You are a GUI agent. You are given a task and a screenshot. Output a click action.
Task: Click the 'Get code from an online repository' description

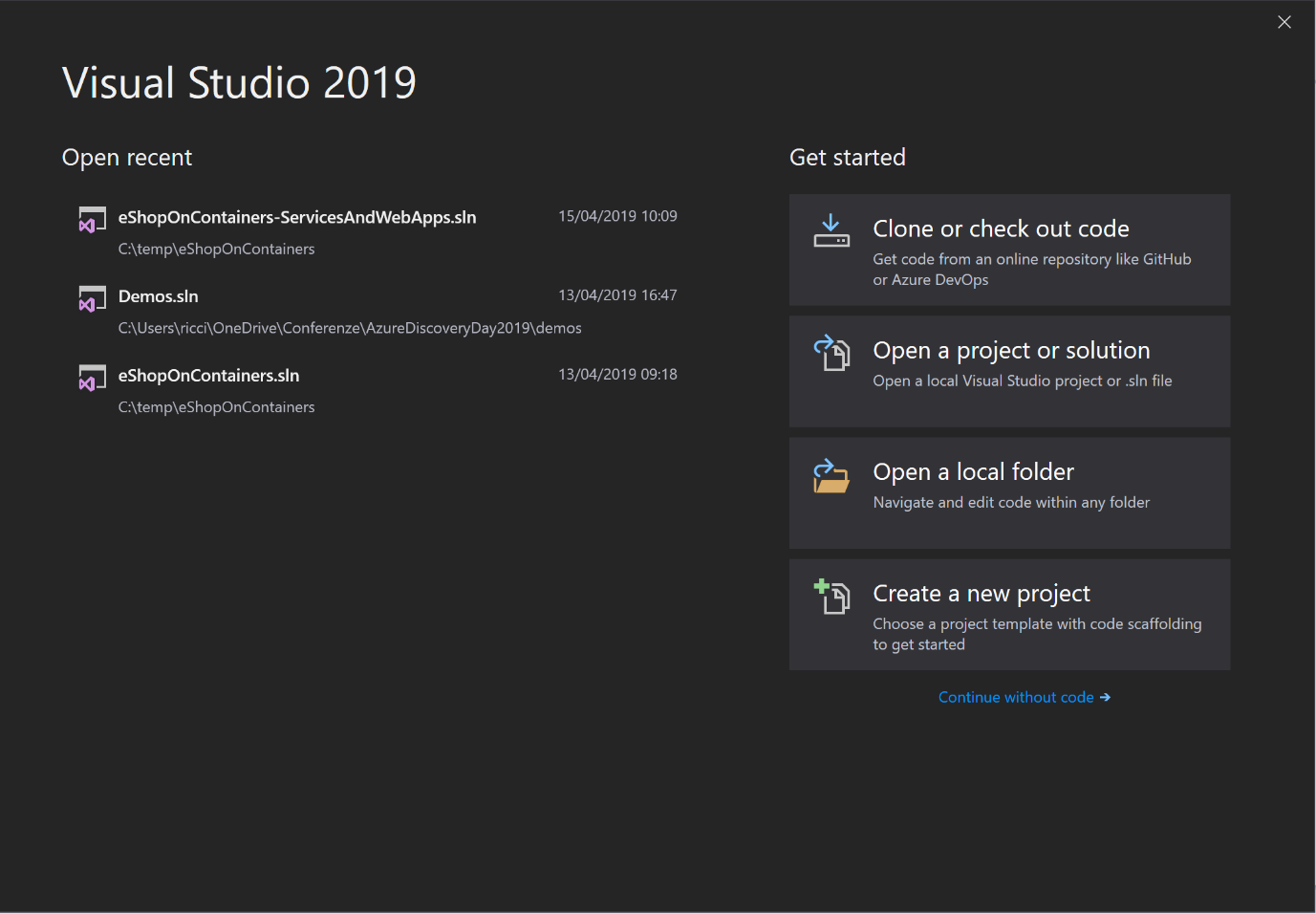(1032, 270)
